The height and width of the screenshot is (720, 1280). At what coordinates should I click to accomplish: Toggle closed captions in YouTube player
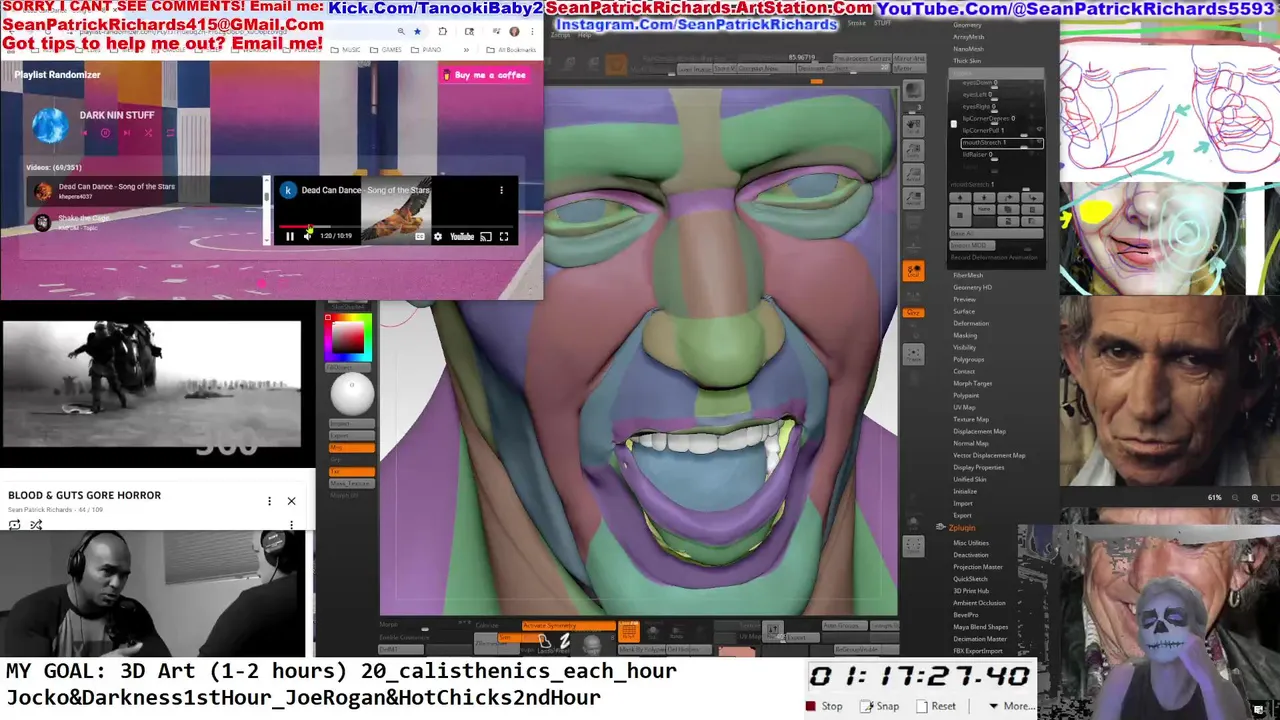(420, 237)
